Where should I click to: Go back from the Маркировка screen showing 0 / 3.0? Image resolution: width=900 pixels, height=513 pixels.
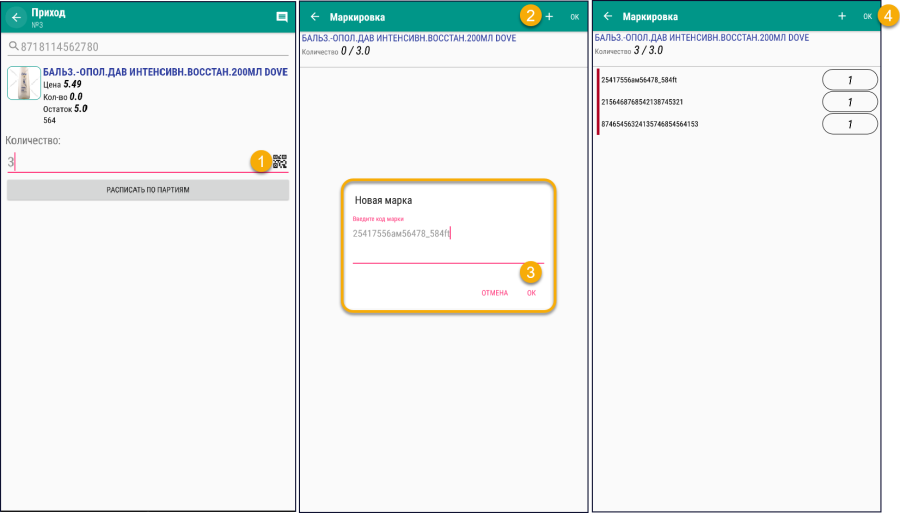coord(315,17)
